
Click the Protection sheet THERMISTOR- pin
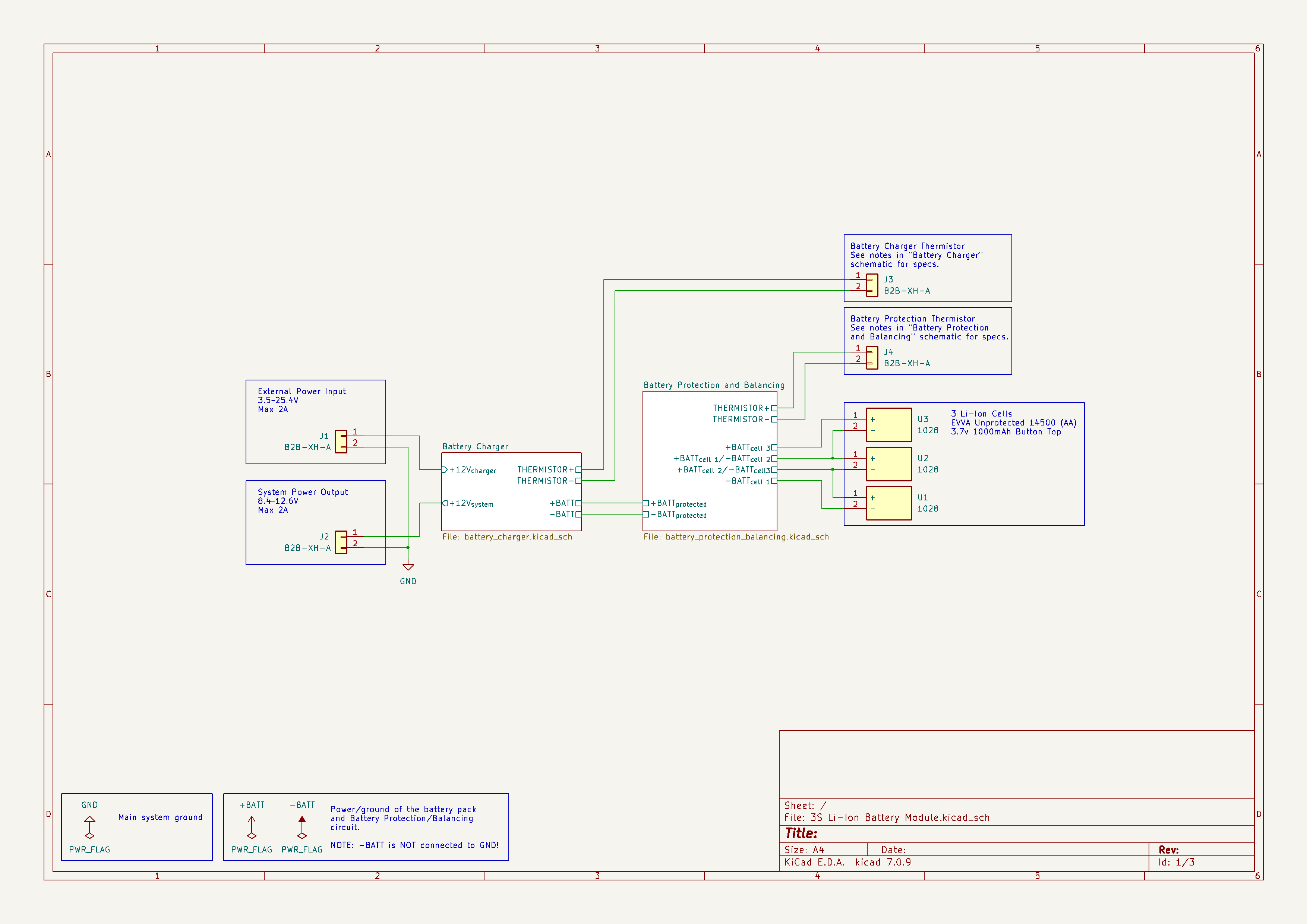745,419
